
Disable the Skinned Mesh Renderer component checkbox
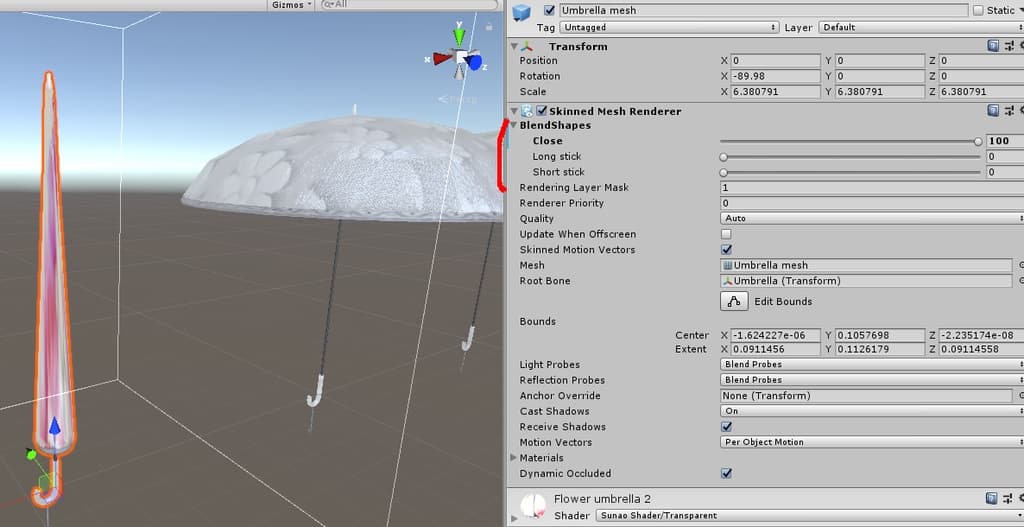point(542,111)
